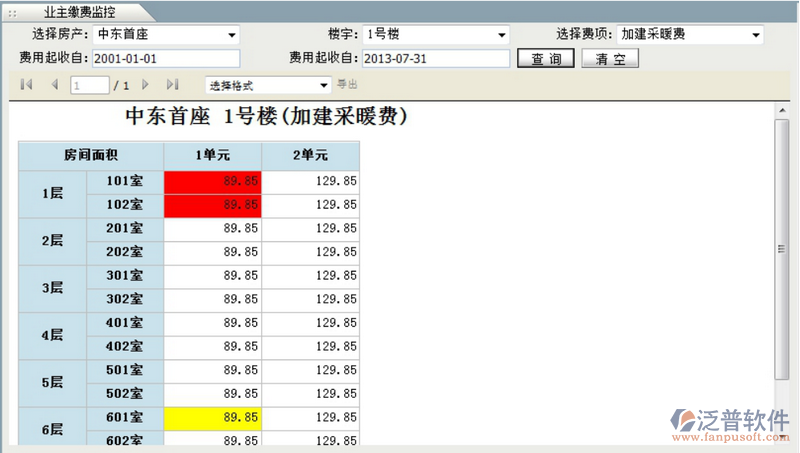Expand the 楼宇 building dropdown

pos(502,35)
